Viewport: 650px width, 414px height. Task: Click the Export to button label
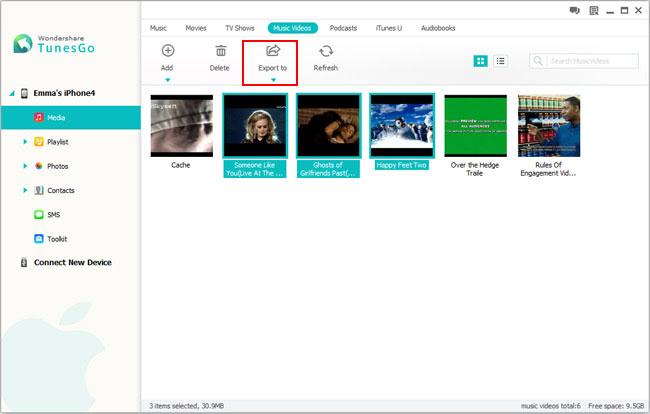point(272,68)
